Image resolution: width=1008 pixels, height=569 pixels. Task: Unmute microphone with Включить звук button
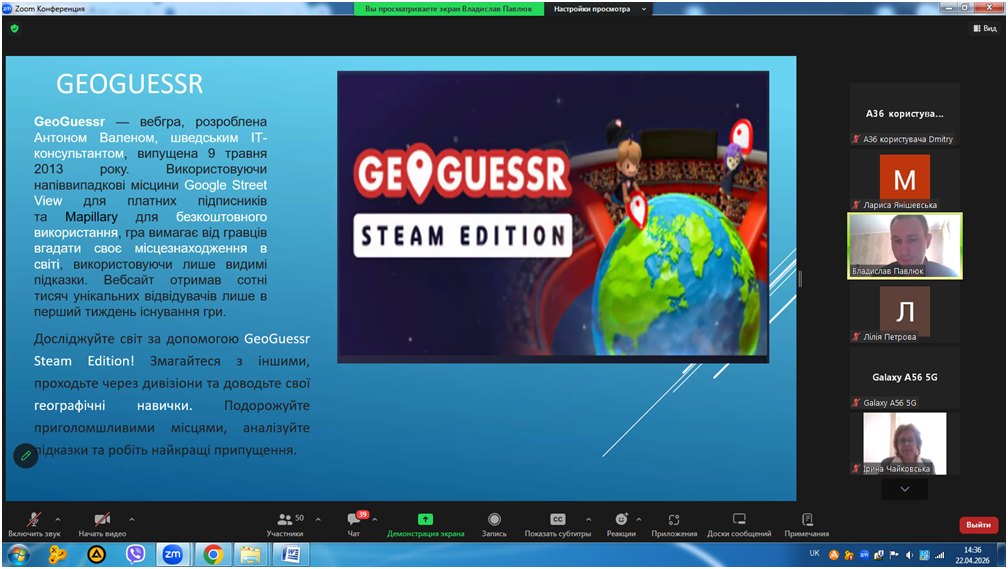[x=34, y=524]
